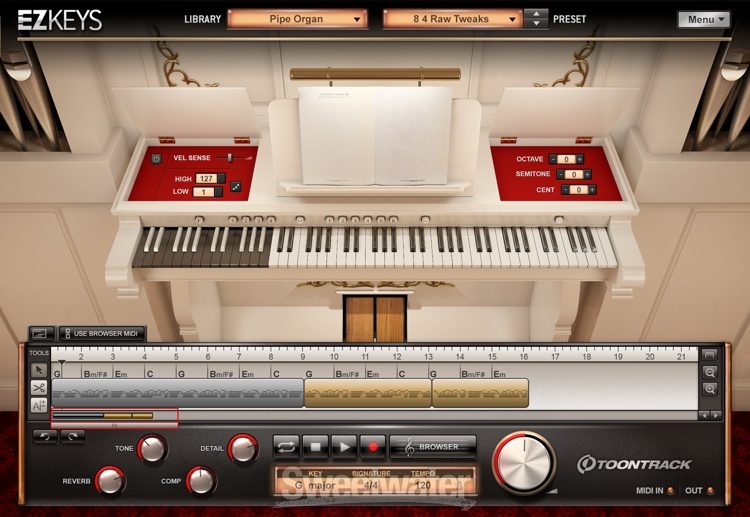Click the undo arrow button
The image size is (750, 517).
coord(45,436)
